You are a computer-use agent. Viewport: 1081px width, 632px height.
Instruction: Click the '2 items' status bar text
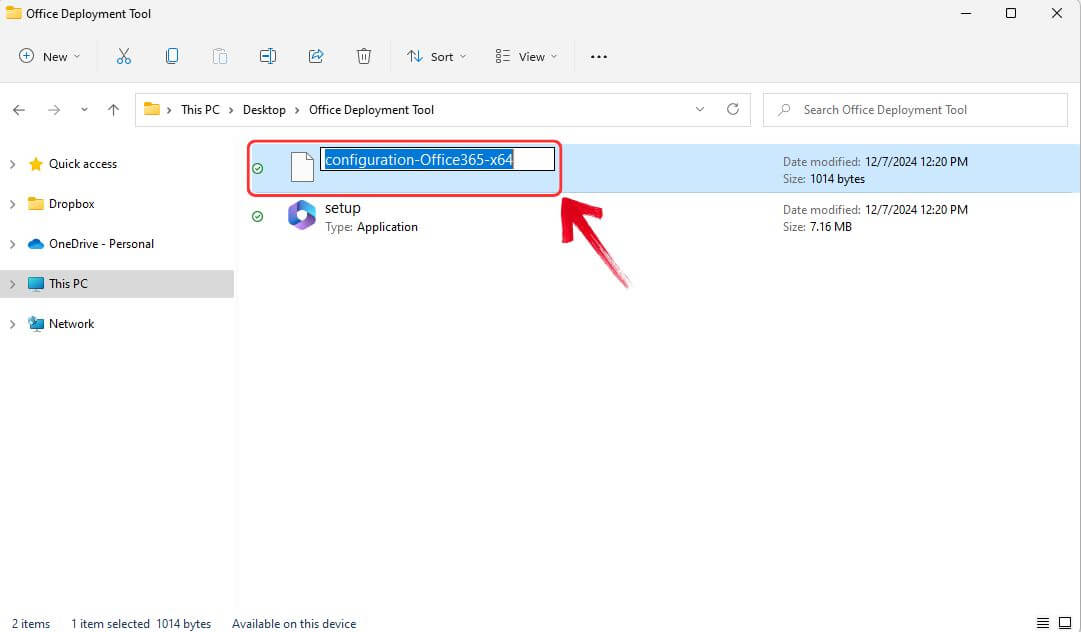[x=31, y=624]
